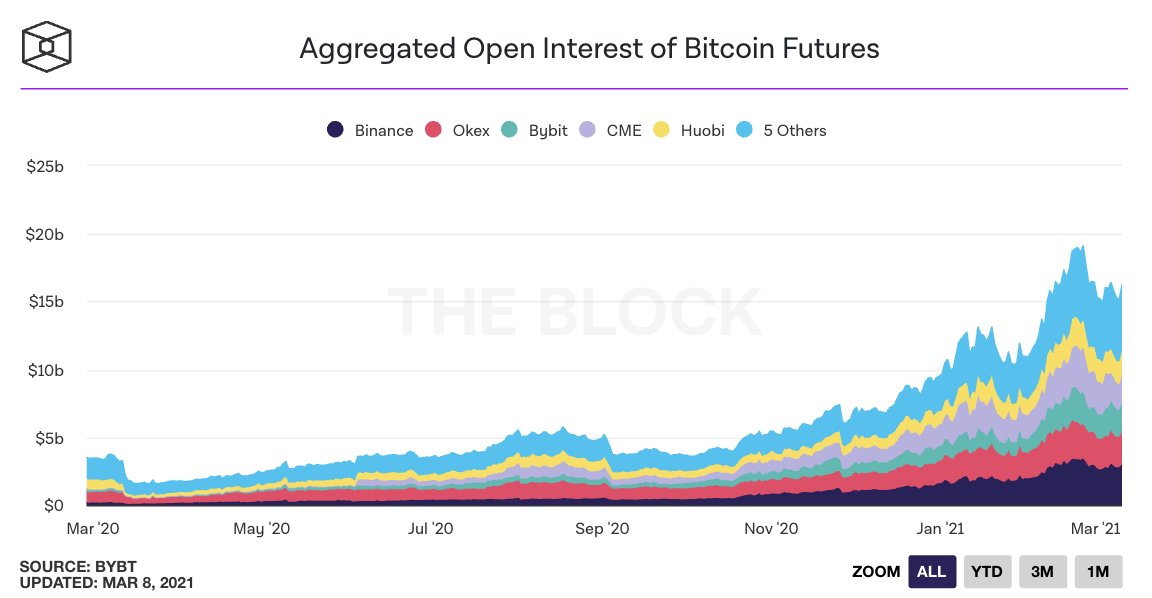Switch zoom to YTD

(x=988, y=572)
